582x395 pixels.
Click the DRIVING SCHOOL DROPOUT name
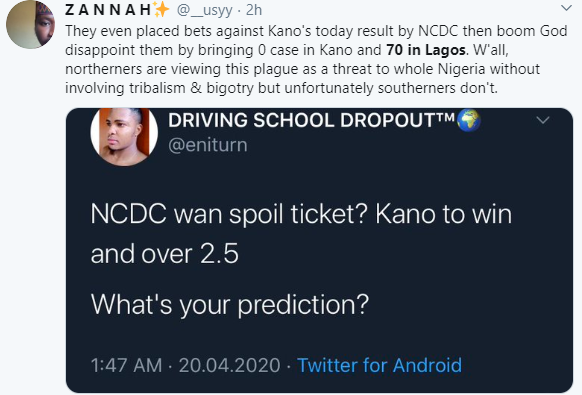[x=312, y=120]
